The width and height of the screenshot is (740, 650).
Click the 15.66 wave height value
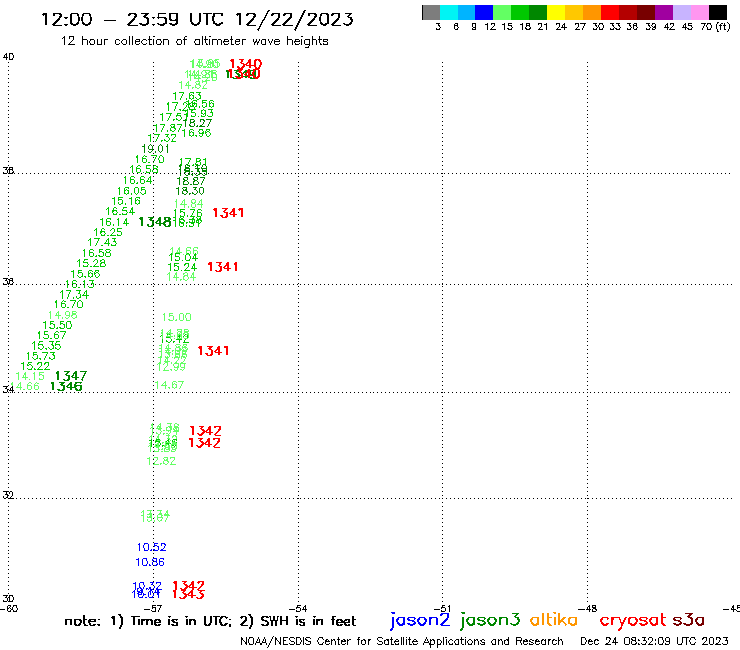click(x=85, y=274)
